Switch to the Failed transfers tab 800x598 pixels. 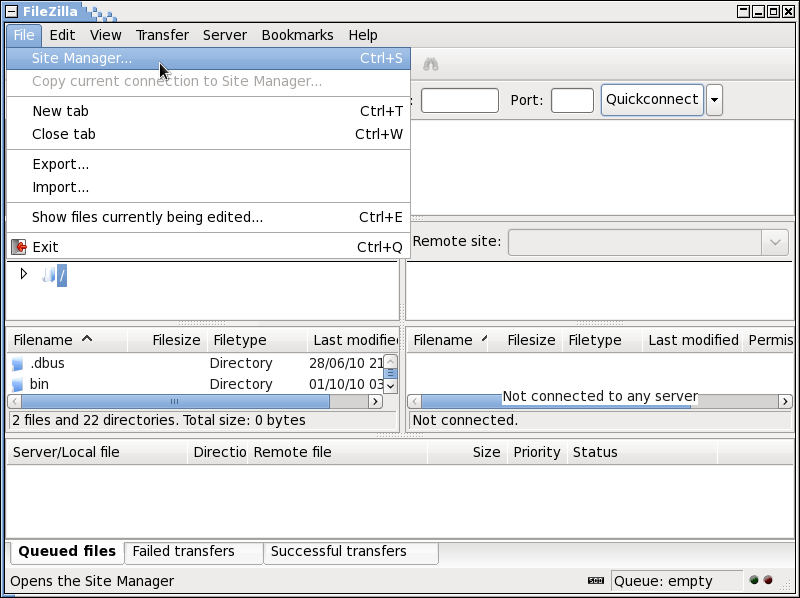[194, 552]
